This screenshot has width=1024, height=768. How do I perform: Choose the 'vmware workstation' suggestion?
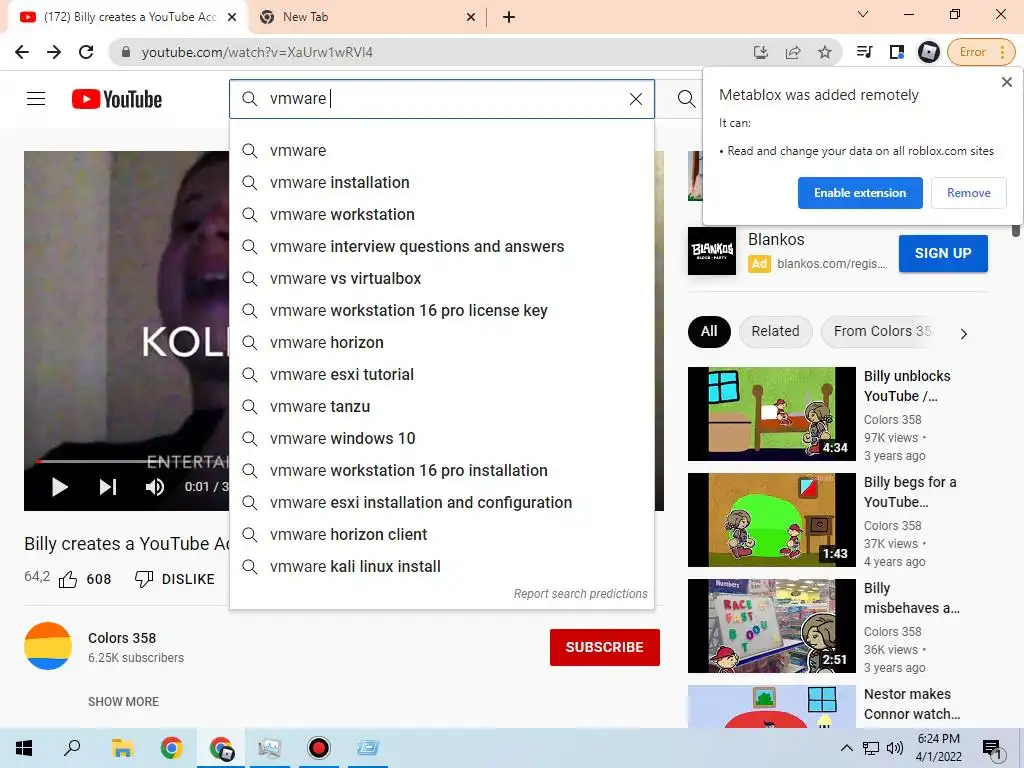coord(441,214)
